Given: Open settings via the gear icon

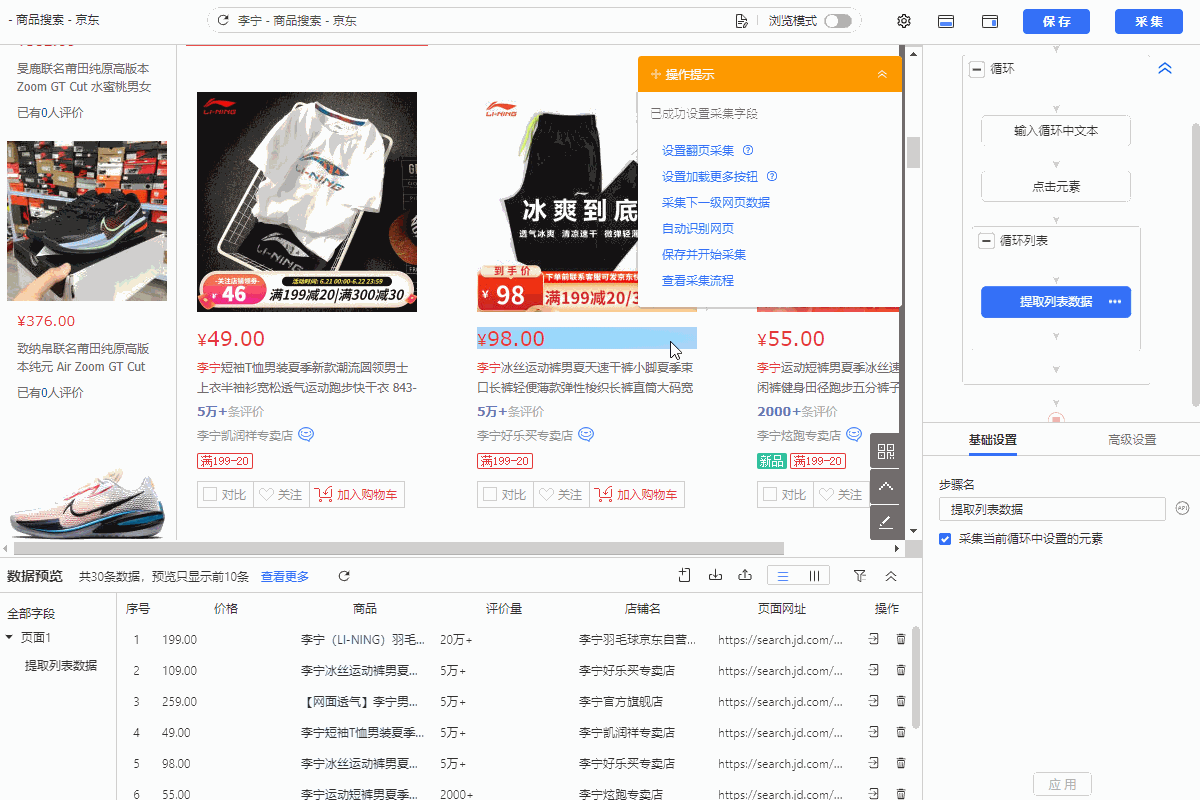Looking at the screenshot, I should [x=904, y=21].
